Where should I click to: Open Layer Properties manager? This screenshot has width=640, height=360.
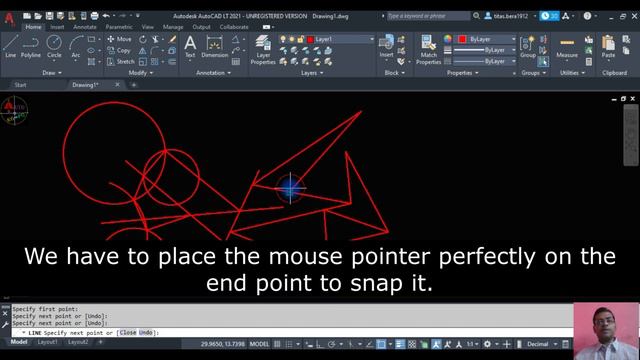coord(263,50)
